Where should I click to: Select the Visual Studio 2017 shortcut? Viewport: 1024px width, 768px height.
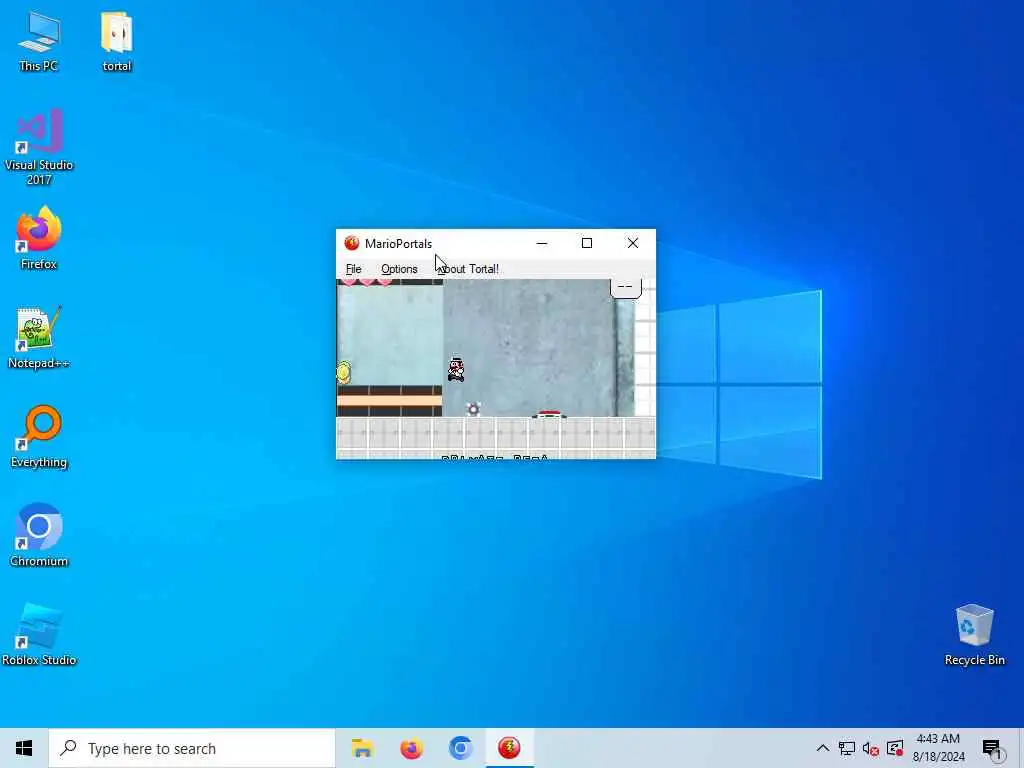pos(39,148)
